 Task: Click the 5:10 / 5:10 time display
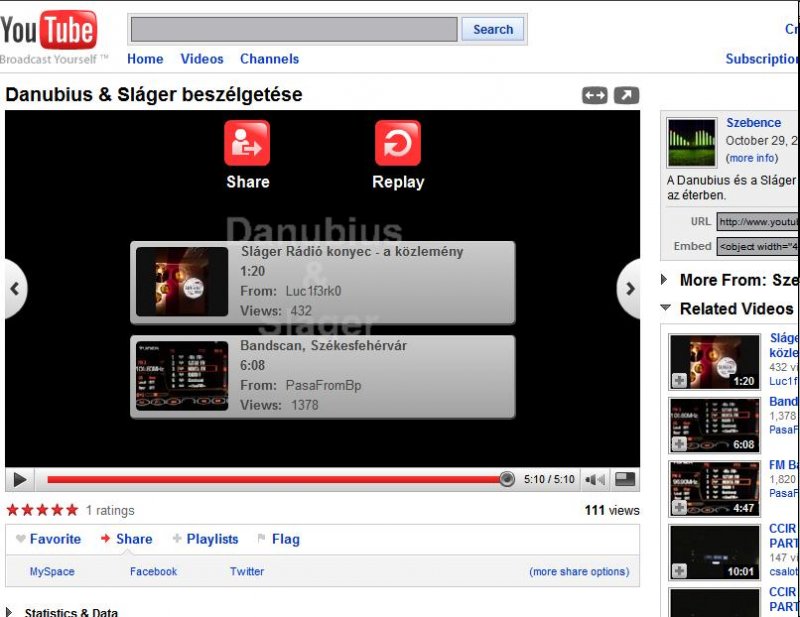pyautogui.click(x=549, y=480)
